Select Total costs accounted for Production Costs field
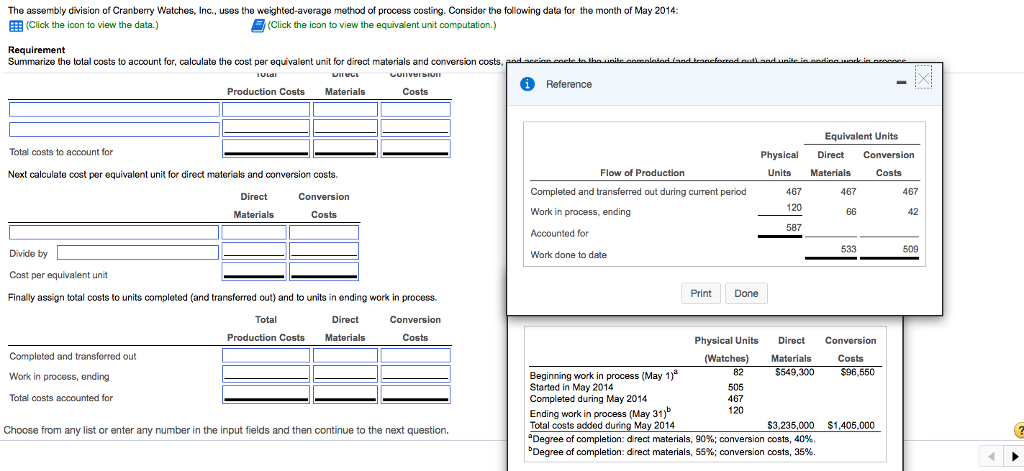The width and height of the screenshot is (1024, 471). pos(266,395)
